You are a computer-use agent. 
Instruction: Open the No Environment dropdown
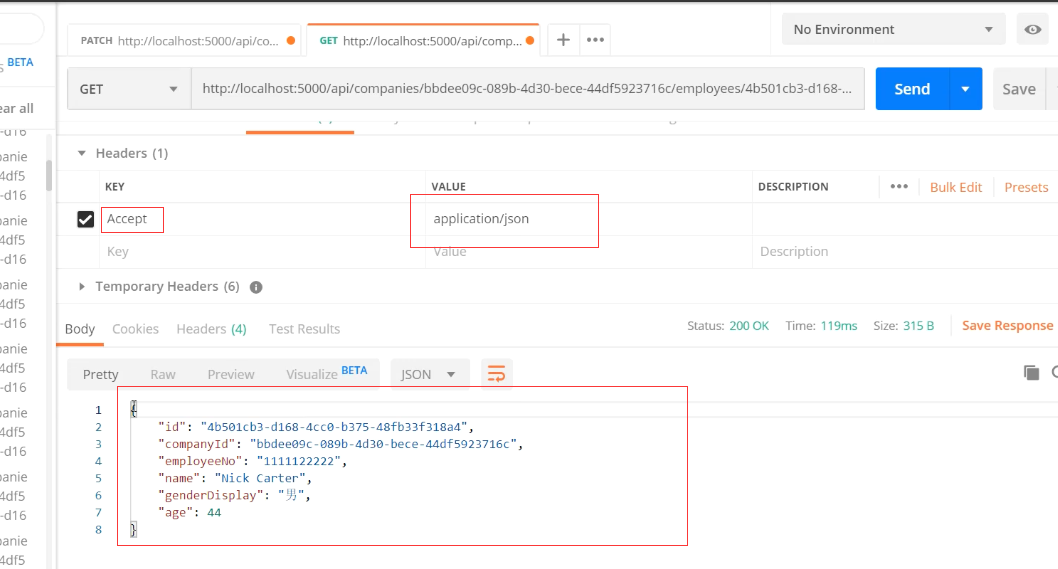coord(892,30)
